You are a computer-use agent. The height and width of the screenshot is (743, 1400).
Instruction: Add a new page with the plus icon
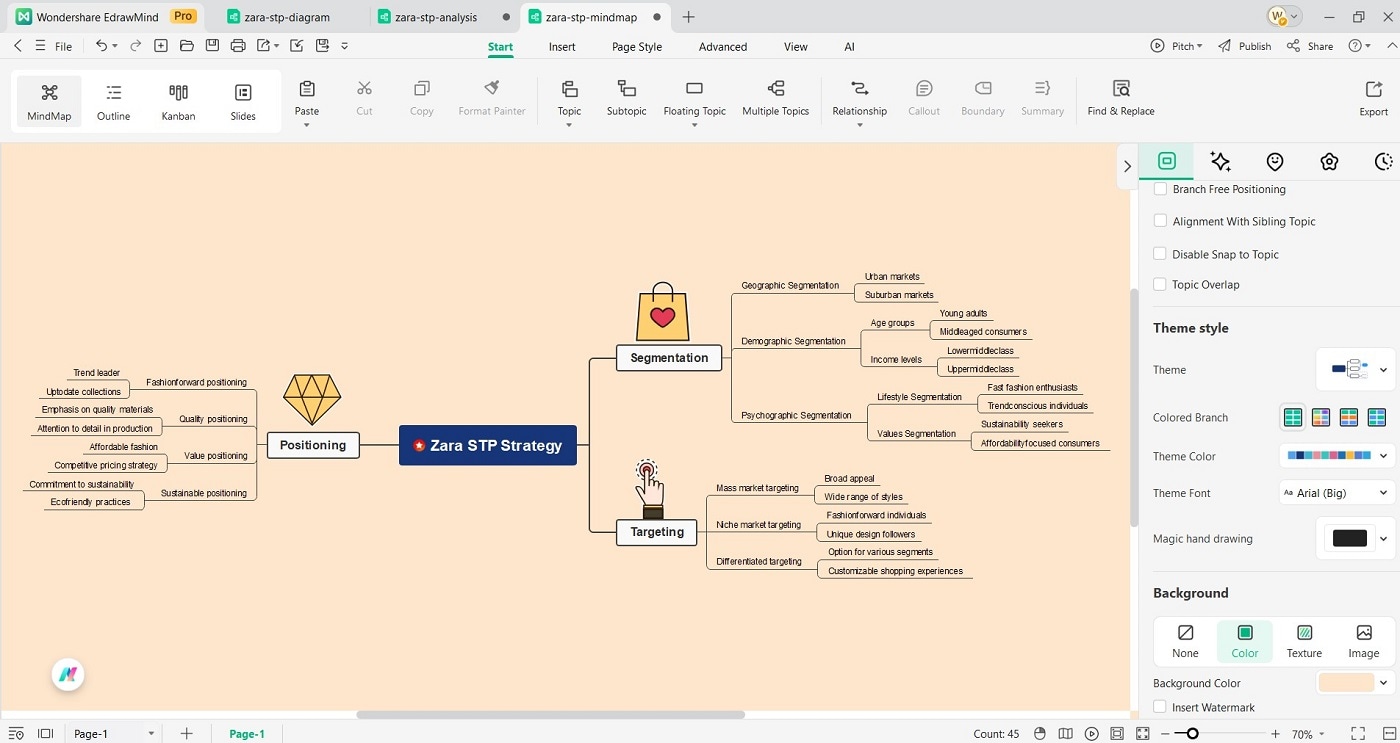[186, 734]
